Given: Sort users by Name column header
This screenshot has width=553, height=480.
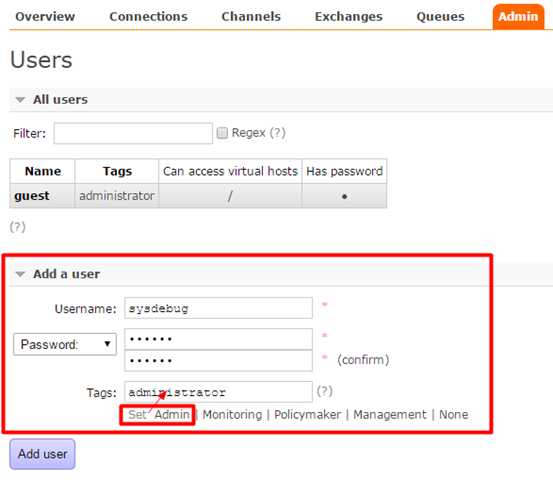Looking at the screenshot, I should coord(43,171).
